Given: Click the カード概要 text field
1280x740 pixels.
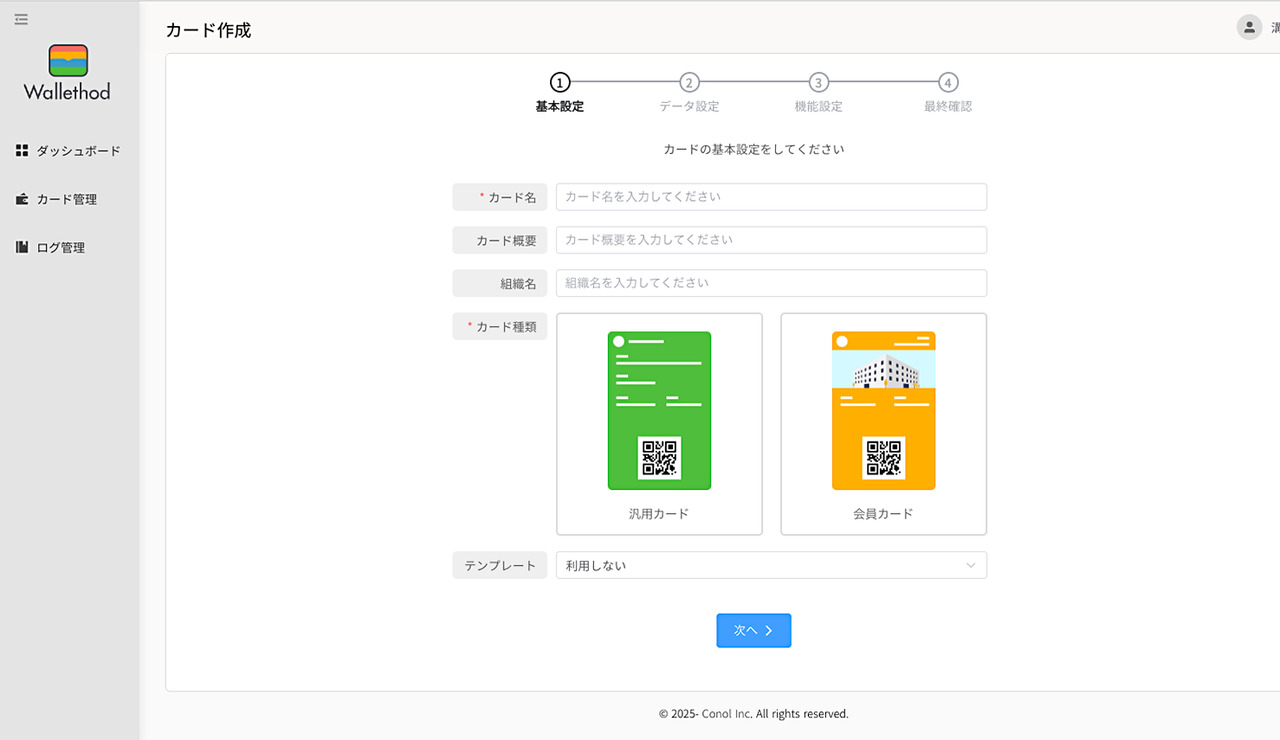Looking at the screenshot, I should pyautogui.click(x=770, y=240).
